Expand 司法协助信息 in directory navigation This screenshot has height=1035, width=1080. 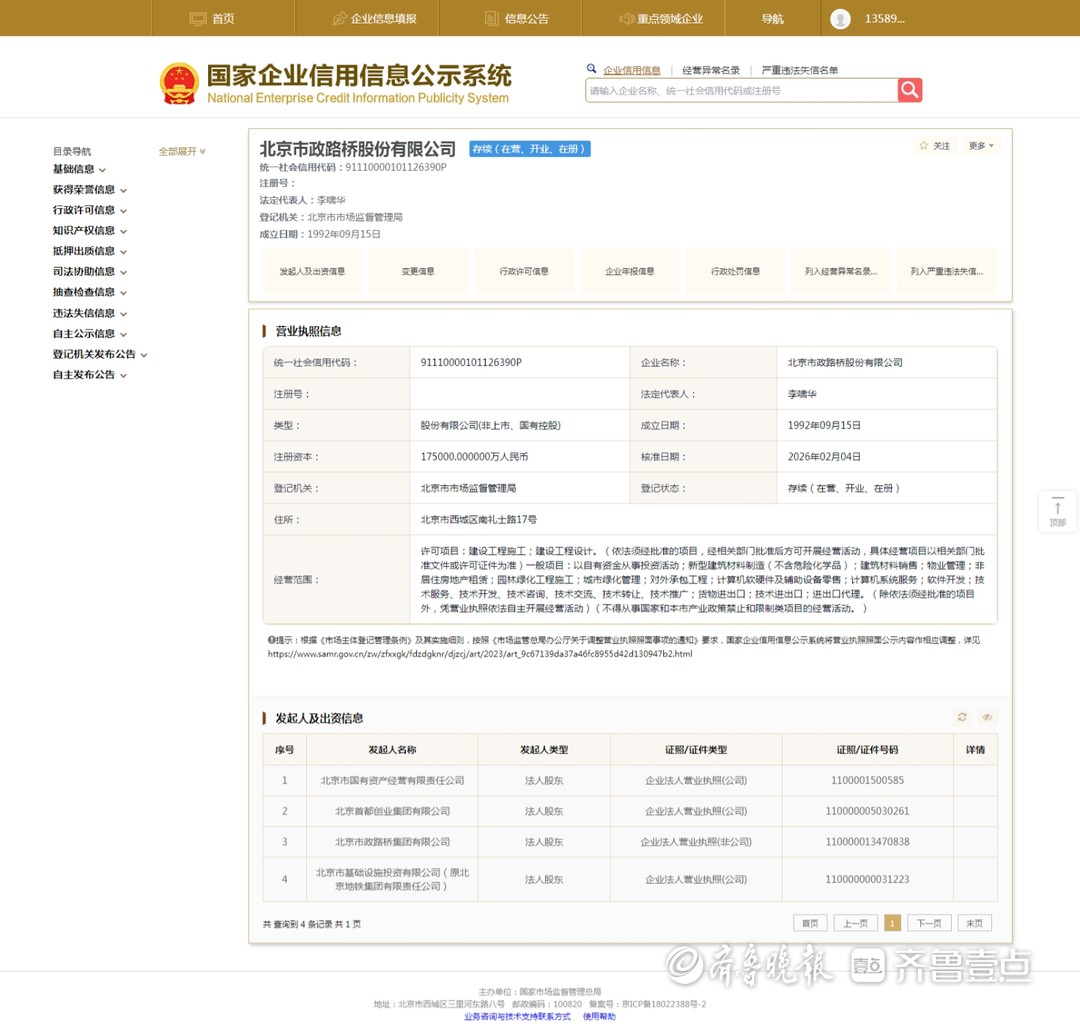90,272
